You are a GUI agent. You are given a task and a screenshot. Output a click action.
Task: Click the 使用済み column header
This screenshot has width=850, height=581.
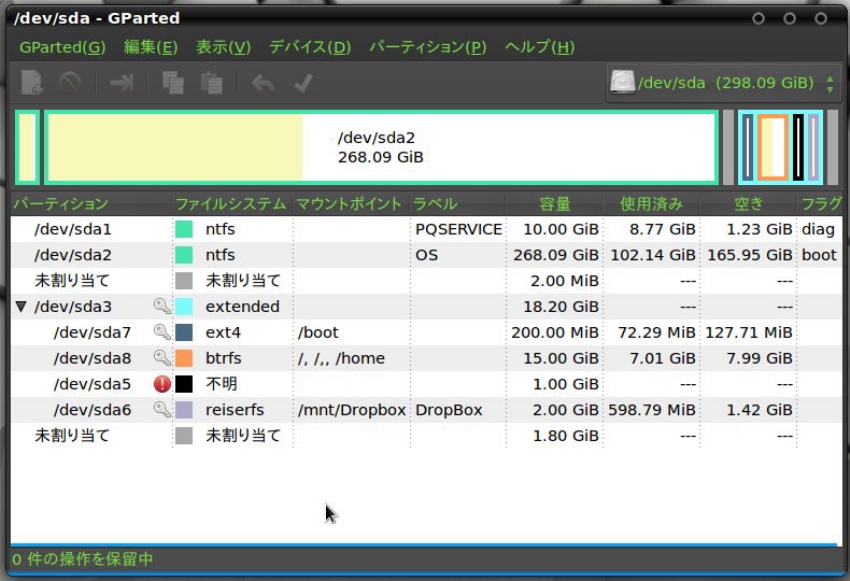point(651,204)
